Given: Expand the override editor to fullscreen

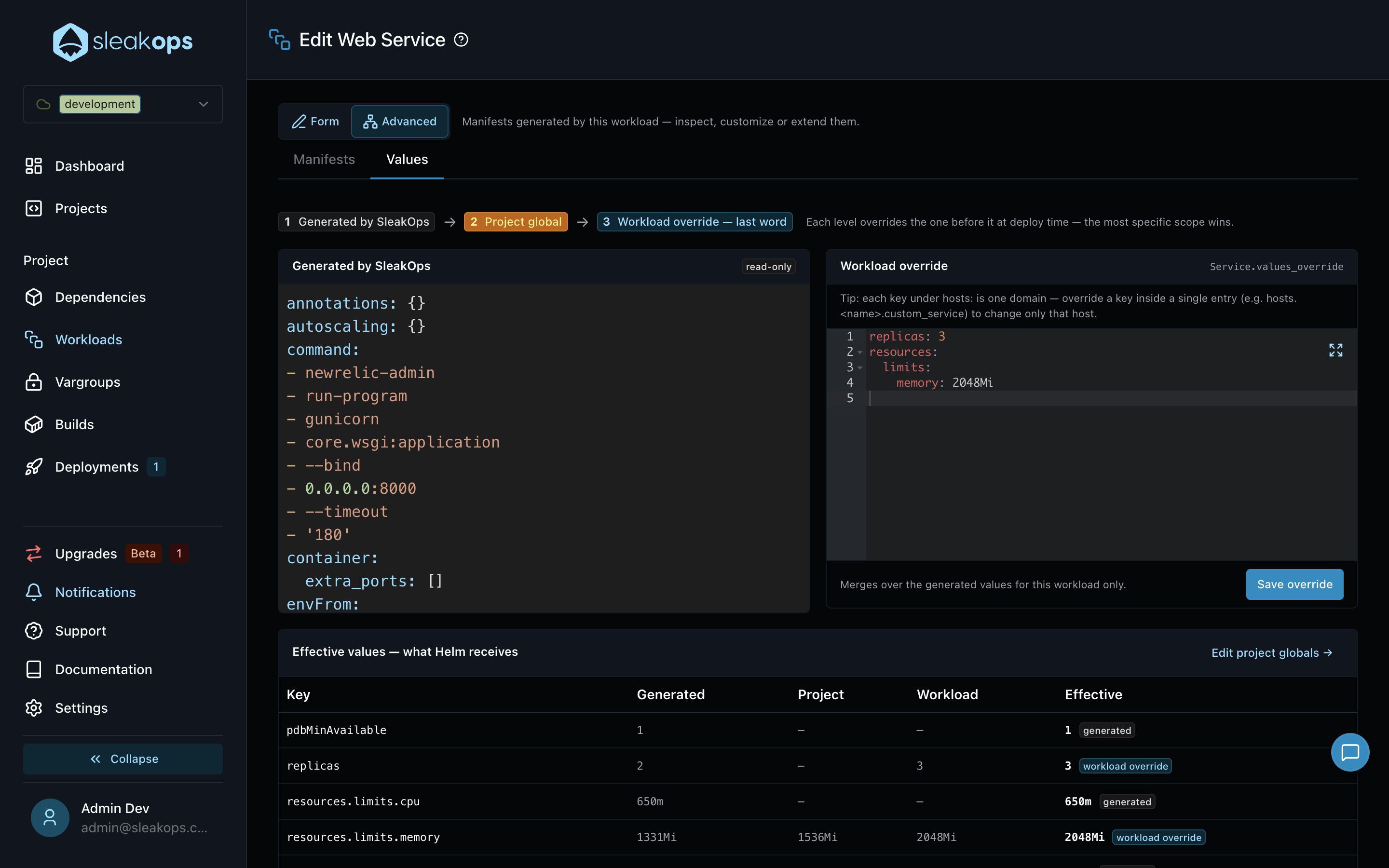Looking at the screenshot, I should [x=1335, y=350].
